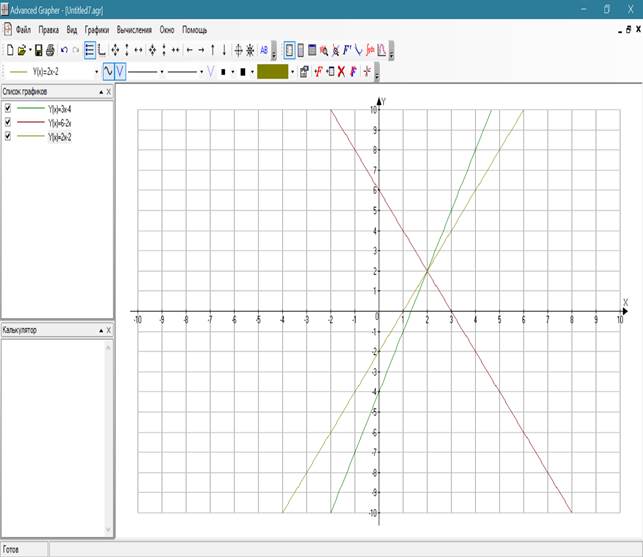Uncheck the Y(x)=3x-4 graph
Screen dimensions: 643x557
click(8, 108)
